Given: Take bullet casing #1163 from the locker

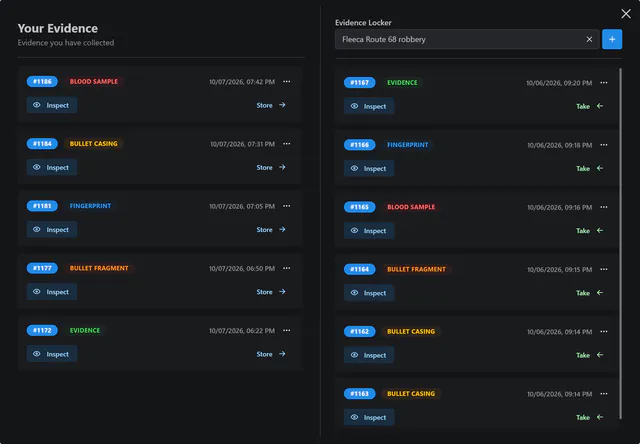Looking at the screenshot, I should coord(589,417).
